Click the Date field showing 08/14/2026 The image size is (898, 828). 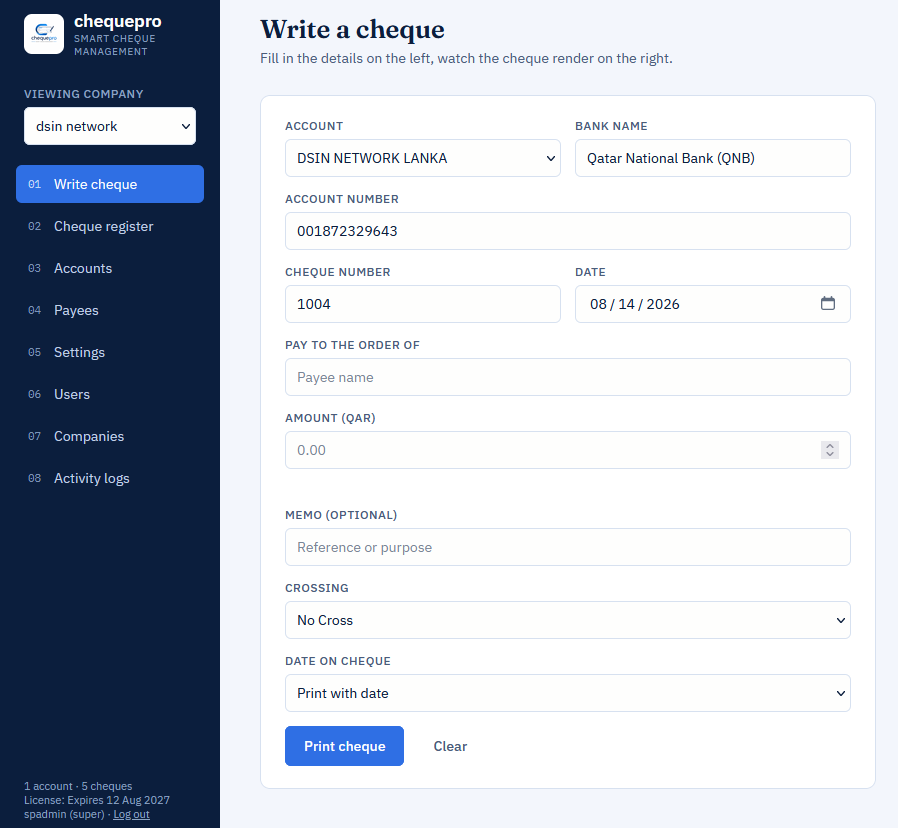[712, 304]
